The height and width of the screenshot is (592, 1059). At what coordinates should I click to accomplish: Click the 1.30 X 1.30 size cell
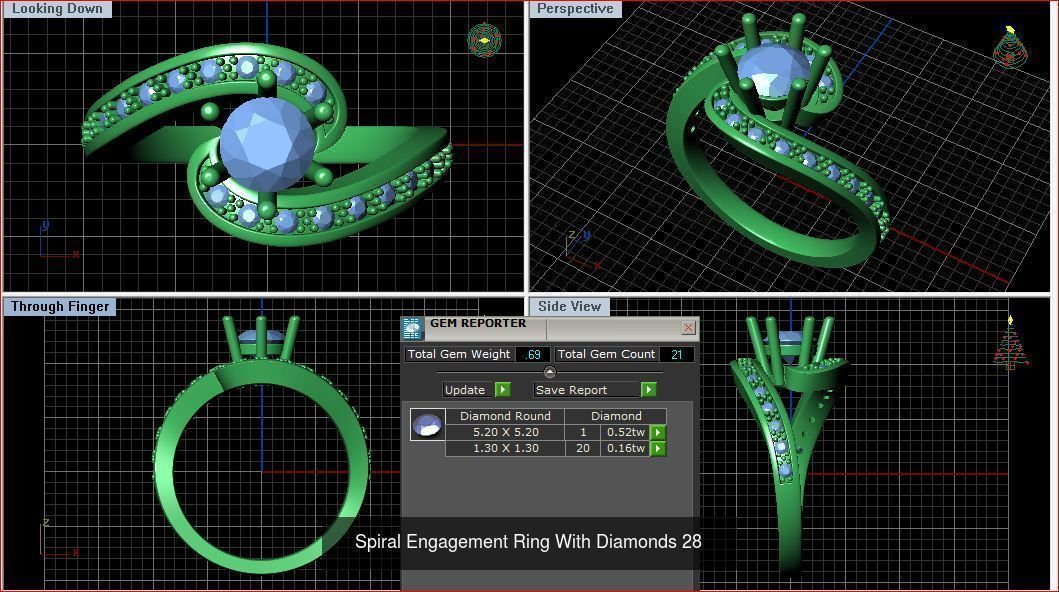tap(505, 448)
